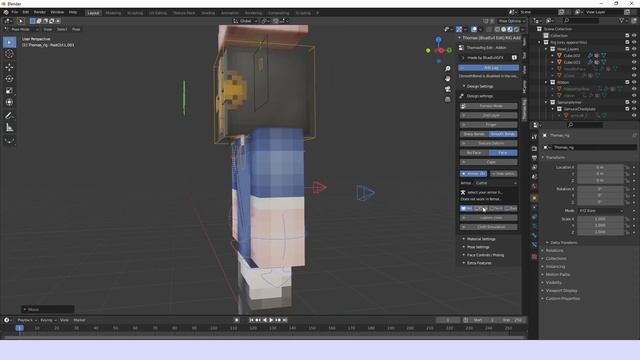The height and width of the screenshot is (360, 640).
Task: Open timeline Playback menu
Action: pyautogui.click(x=27, y=320)
